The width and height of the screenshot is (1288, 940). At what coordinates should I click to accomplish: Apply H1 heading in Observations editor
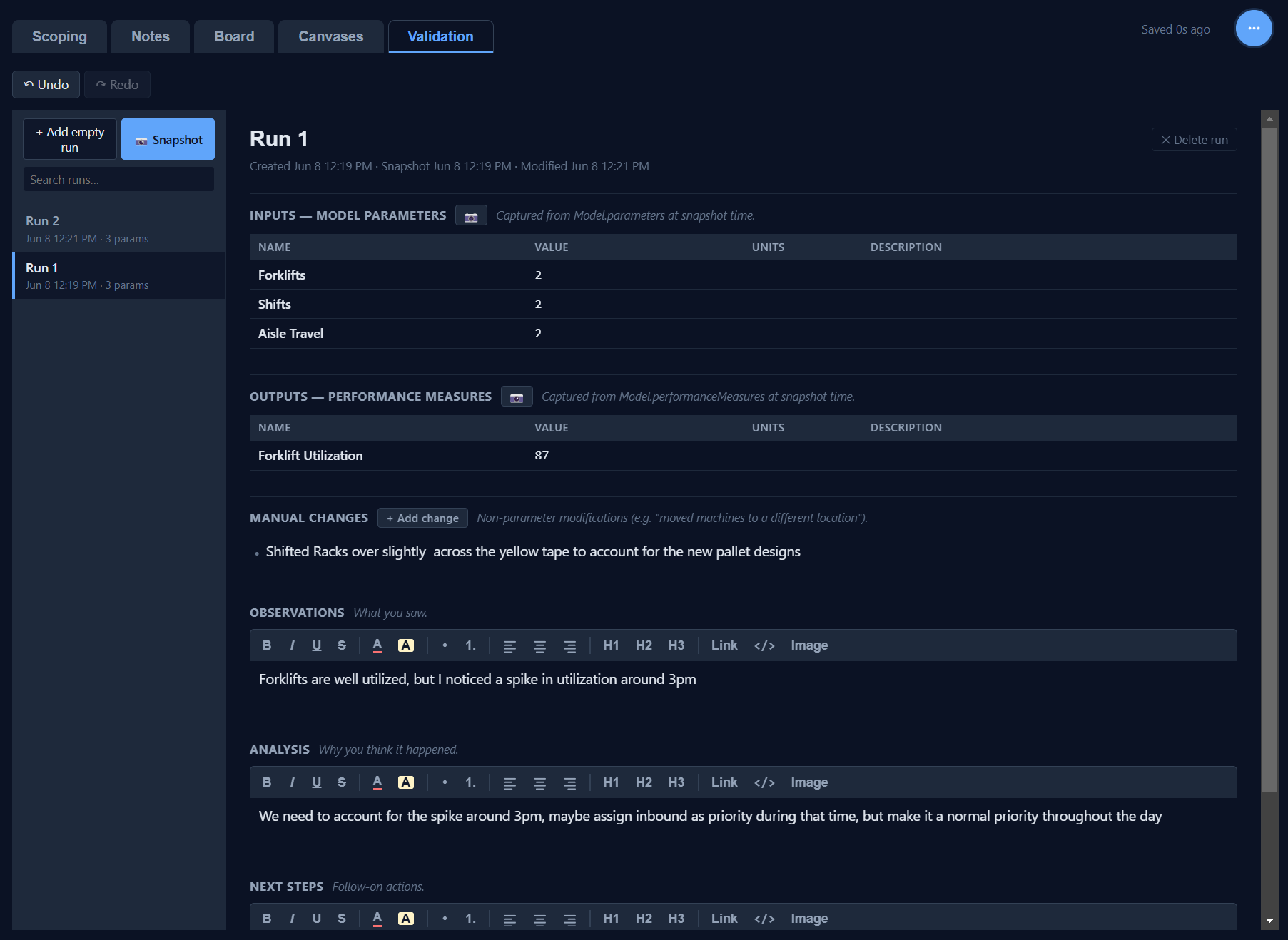611,645
